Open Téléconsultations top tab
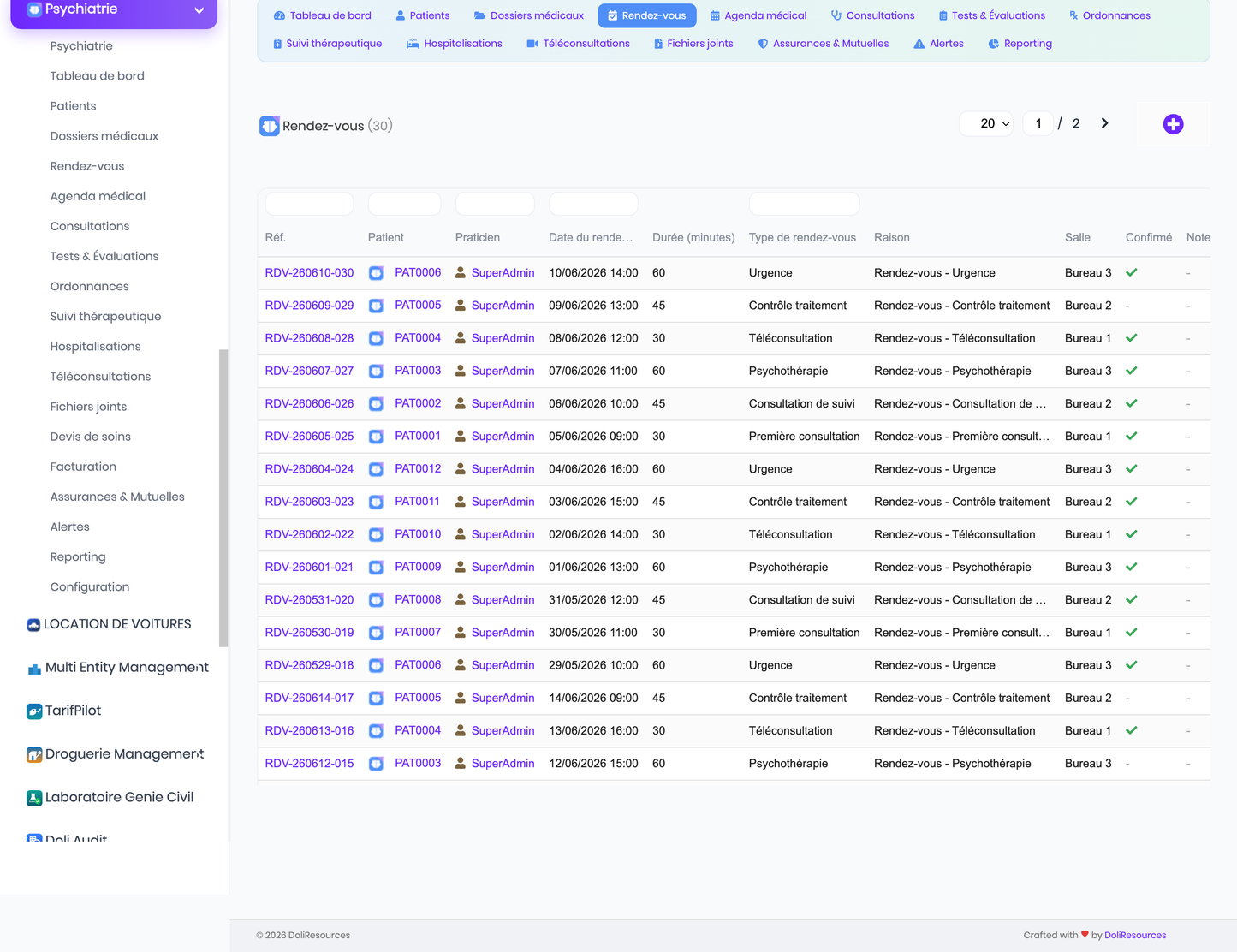 (x=578, y=44)
